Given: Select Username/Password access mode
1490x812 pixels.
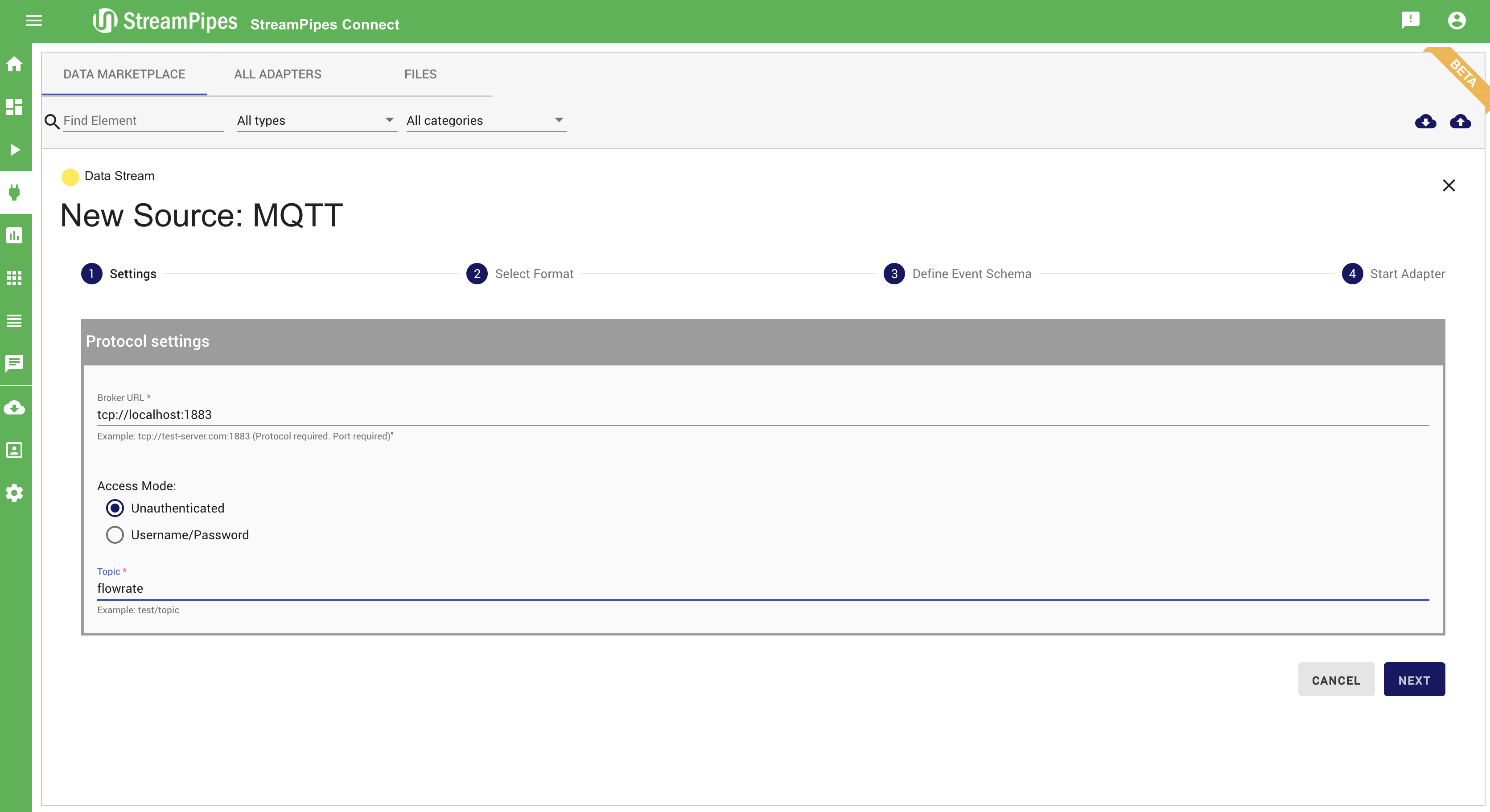Looking at the screenshot, I should pyautogui.click(x=115, y=535).
